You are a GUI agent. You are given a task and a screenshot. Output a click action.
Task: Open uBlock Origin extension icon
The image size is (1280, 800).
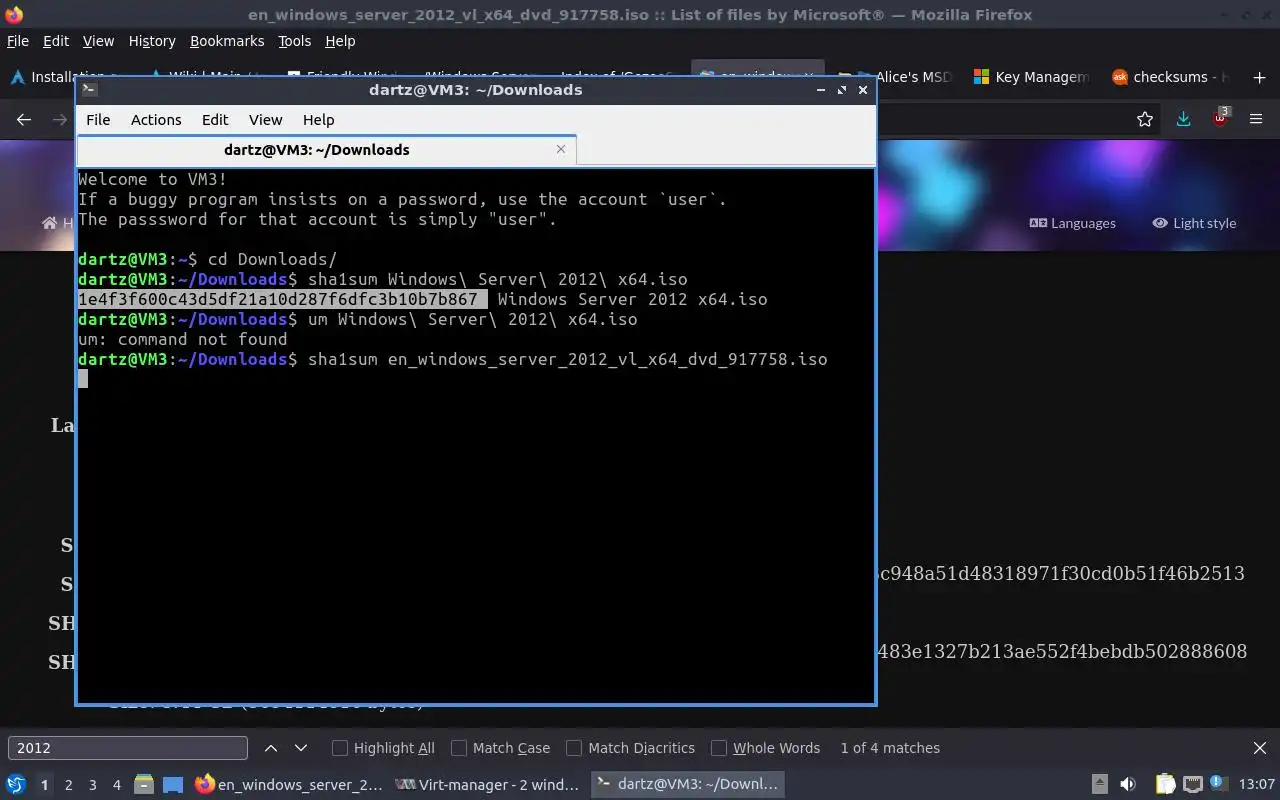1220,118
